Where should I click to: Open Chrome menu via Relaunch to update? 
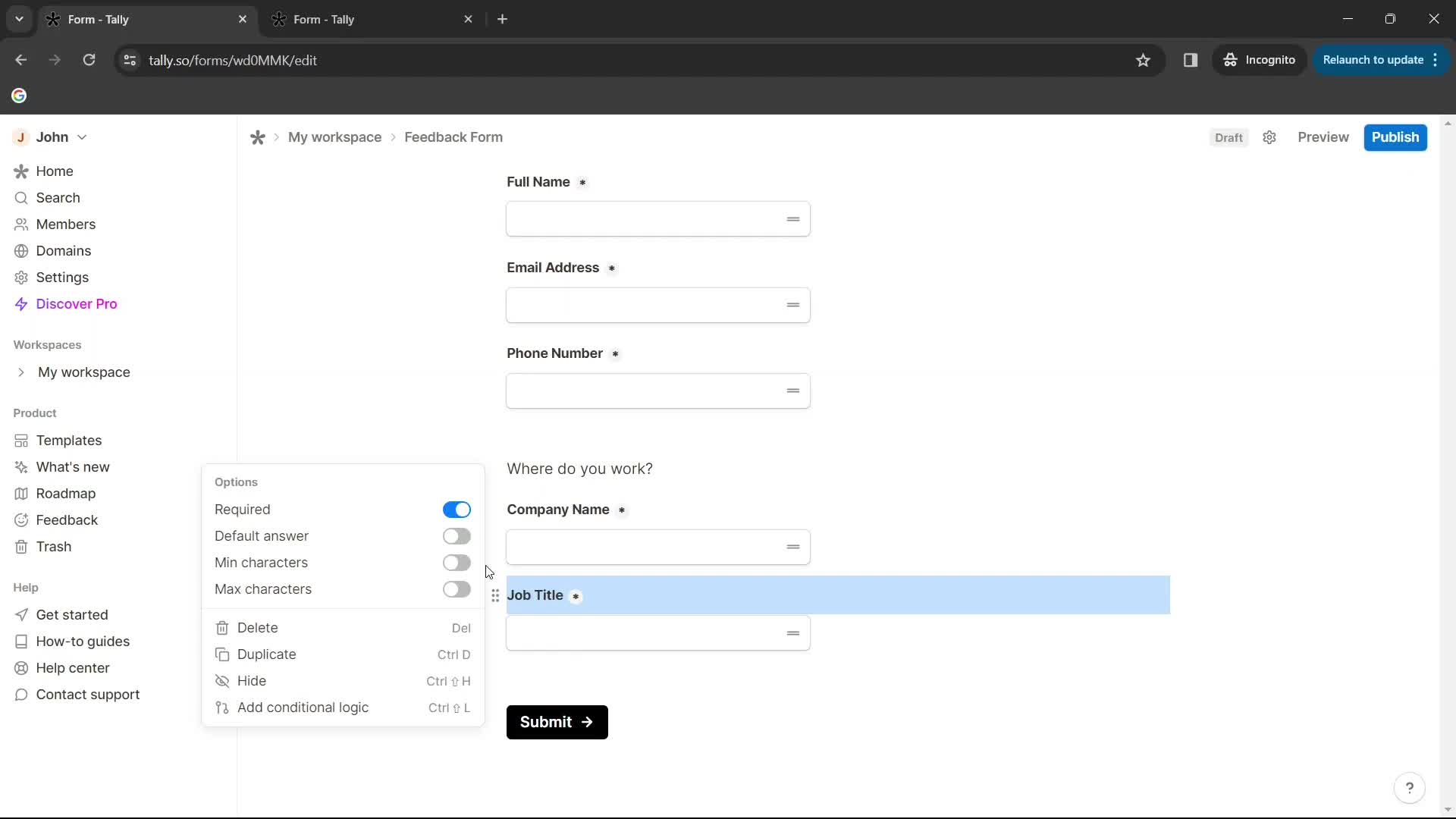1381,60
